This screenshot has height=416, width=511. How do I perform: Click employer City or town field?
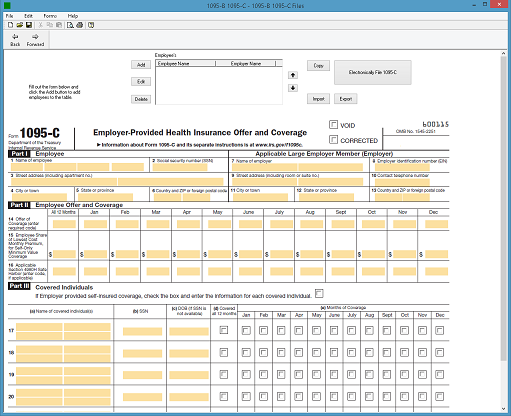[260, 197]
